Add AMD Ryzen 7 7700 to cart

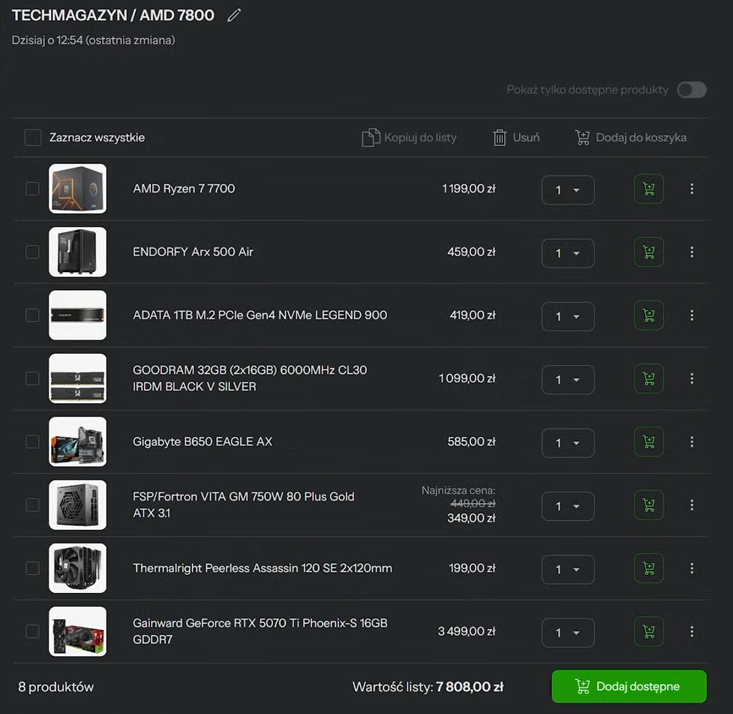[648, 189]
